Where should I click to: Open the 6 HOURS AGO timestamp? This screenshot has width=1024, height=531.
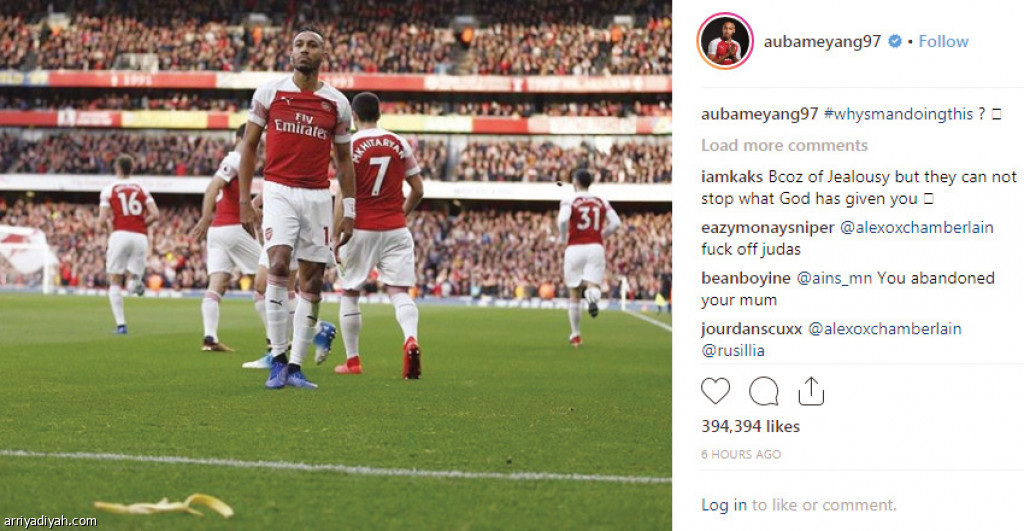(741, 454)
